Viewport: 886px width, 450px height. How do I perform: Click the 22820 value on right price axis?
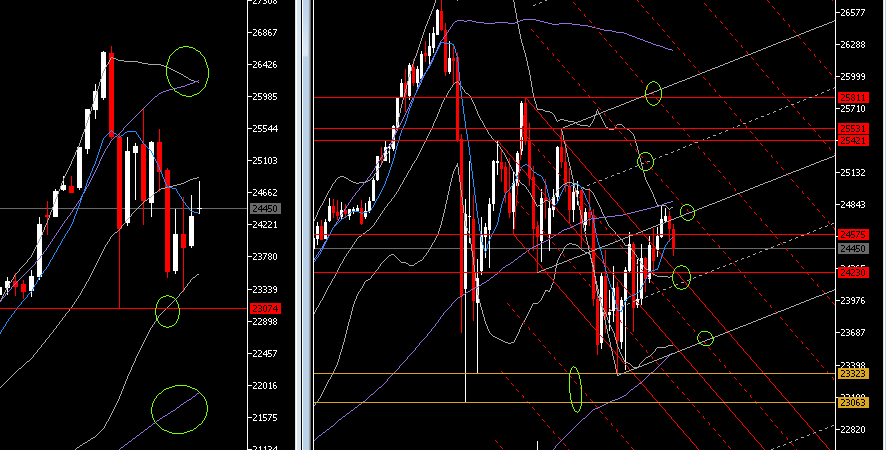(x=853, y=430)
